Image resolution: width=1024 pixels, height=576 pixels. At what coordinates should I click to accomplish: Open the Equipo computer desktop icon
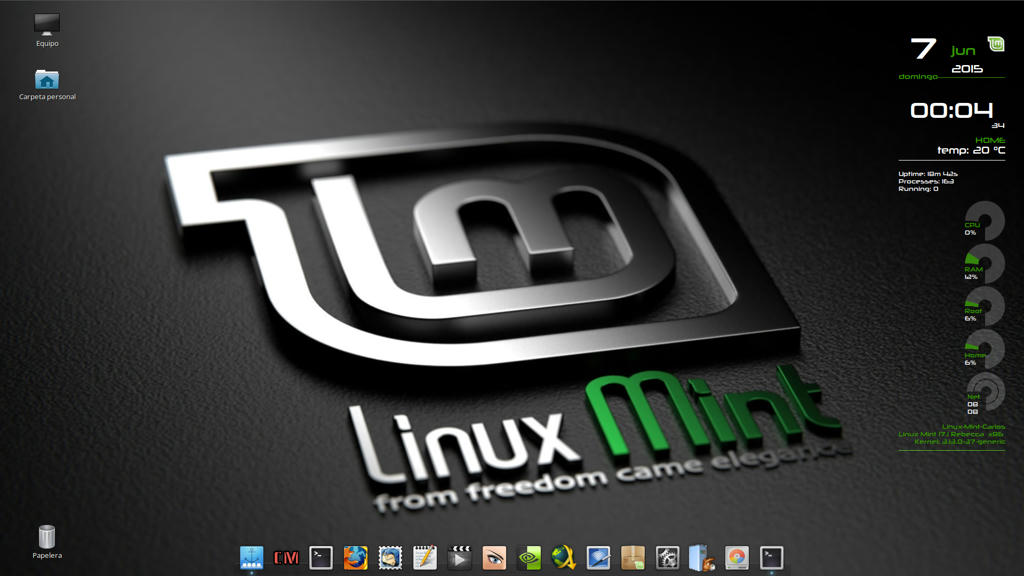[47, 25]
